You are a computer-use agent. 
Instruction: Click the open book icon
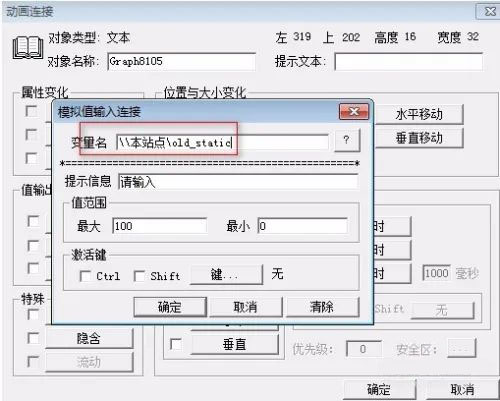click(28, 48)
